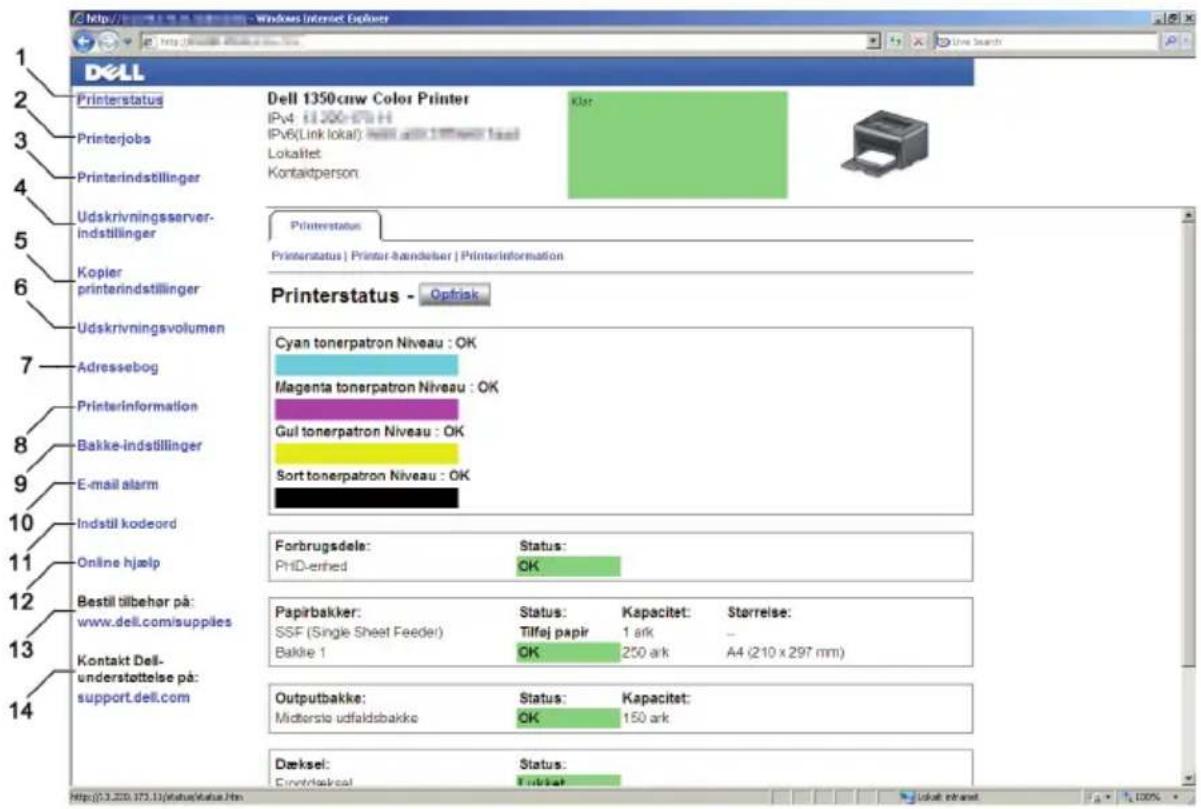Viewport: 1201px width, 809px height.
Task: Click the '150 ark' capacity value
Action: point(645,718)
